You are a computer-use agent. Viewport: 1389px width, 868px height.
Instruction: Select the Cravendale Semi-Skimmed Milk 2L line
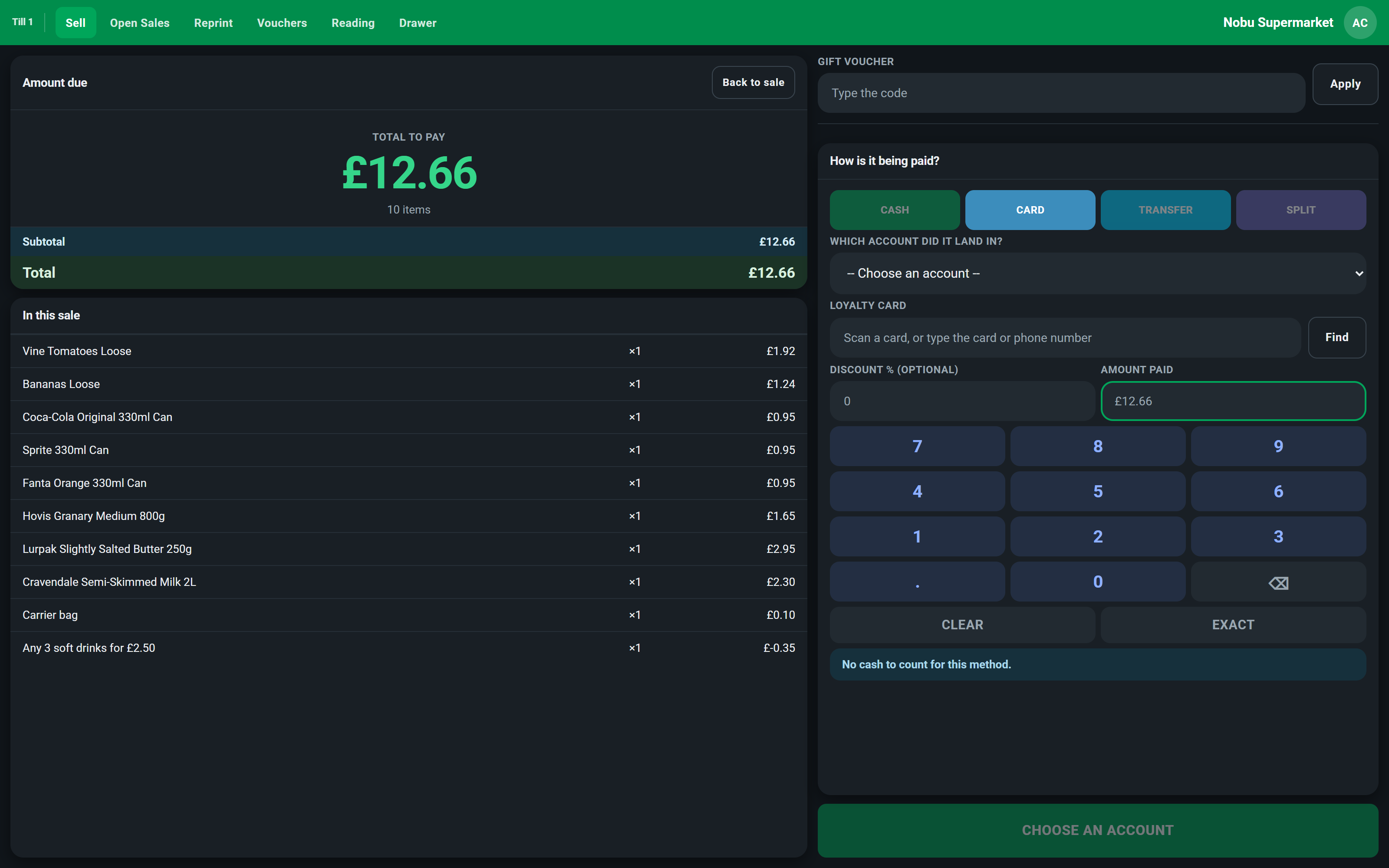coord(408,582)
